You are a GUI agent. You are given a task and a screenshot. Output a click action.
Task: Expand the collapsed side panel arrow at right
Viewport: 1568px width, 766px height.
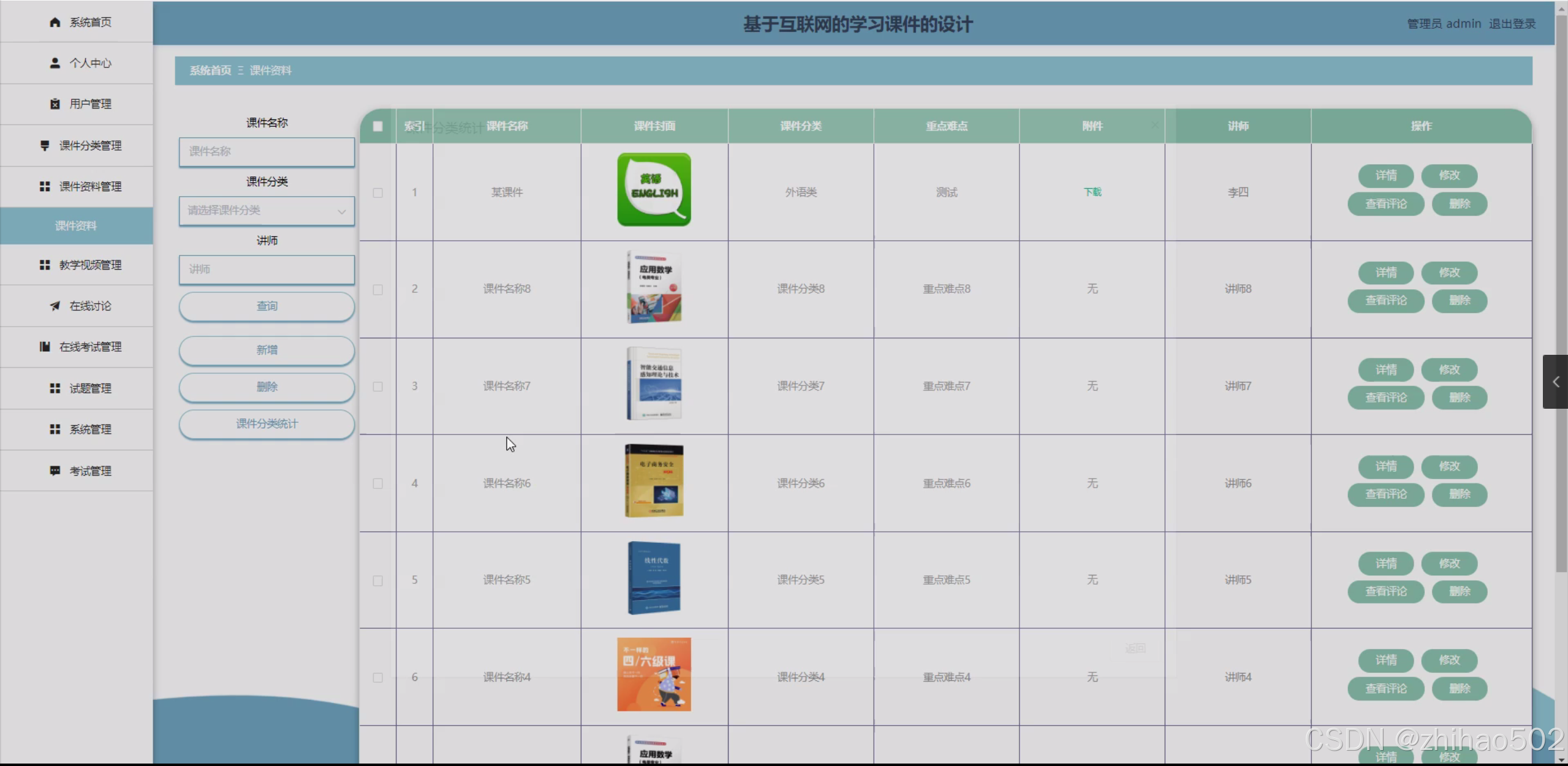[1555, 382]
